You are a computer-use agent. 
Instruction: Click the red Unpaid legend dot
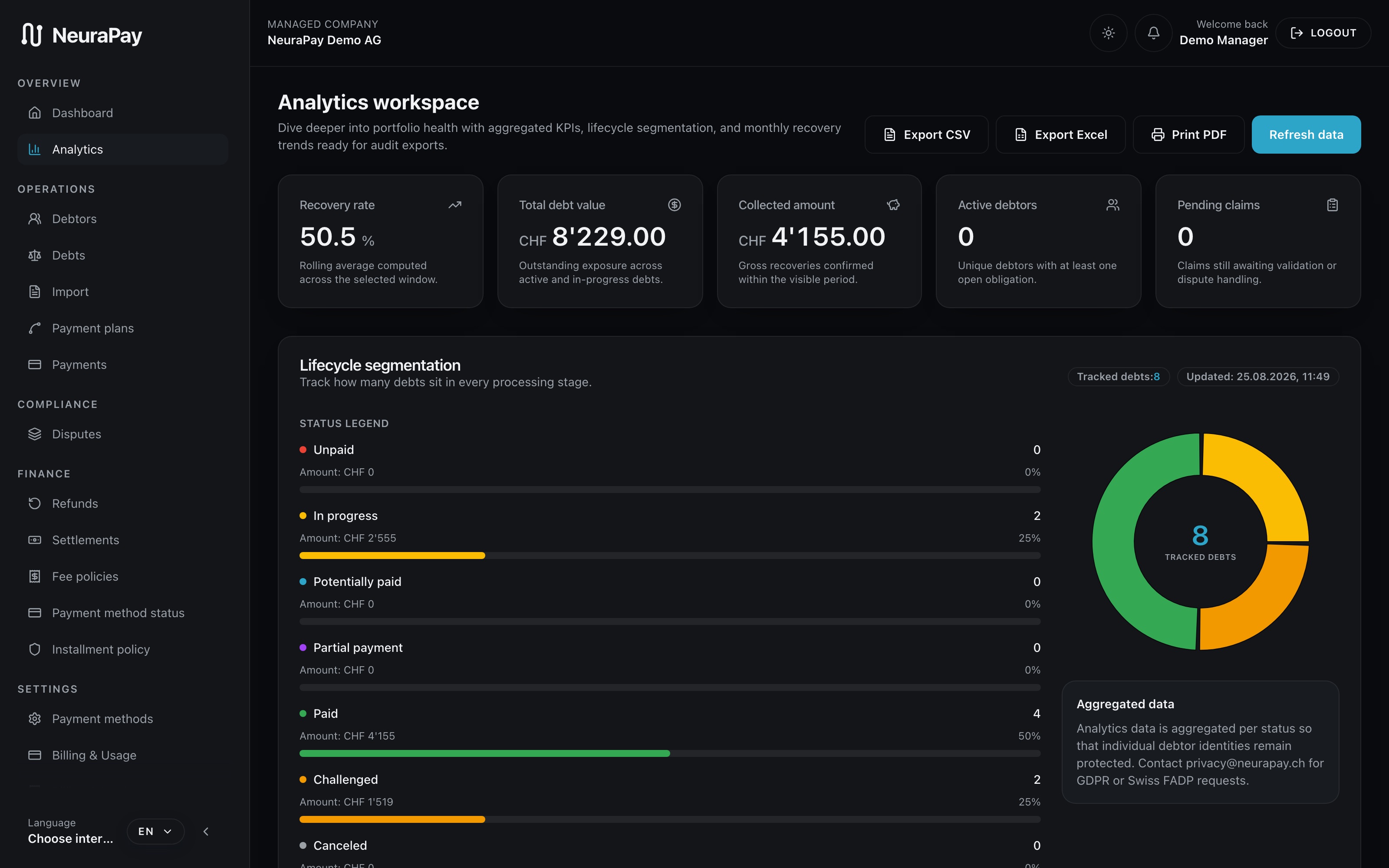pos(303,450)
